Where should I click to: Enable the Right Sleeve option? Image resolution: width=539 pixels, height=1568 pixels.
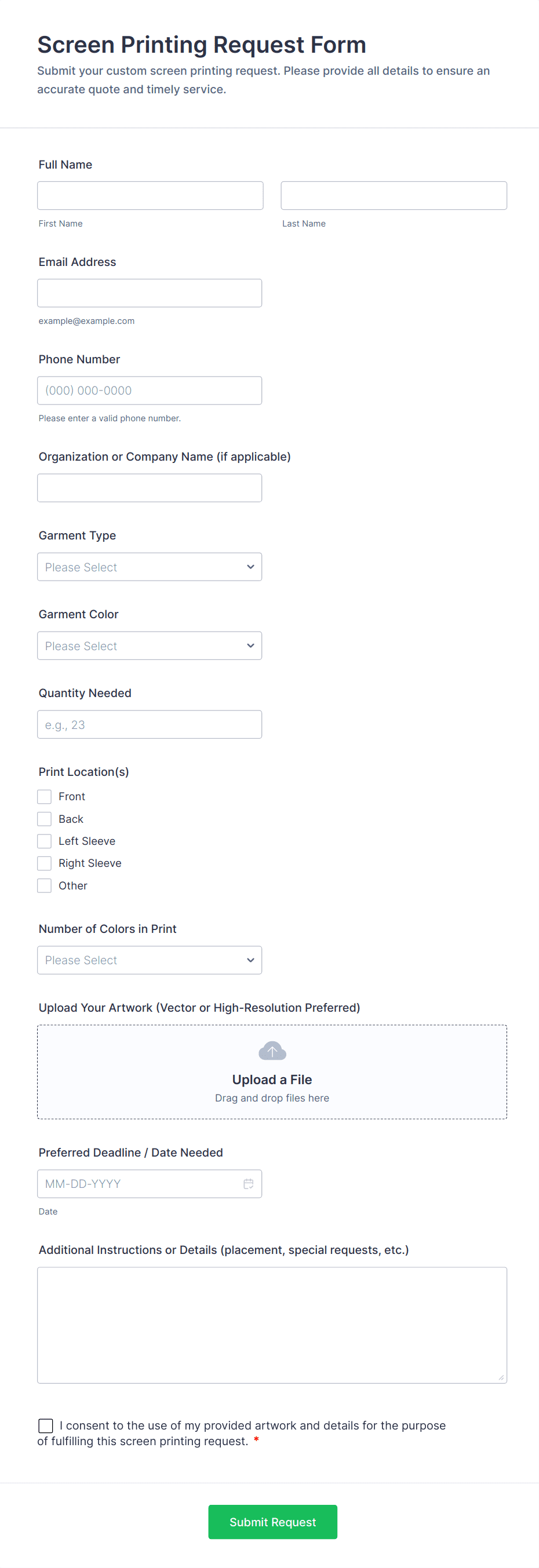(44, 863)
